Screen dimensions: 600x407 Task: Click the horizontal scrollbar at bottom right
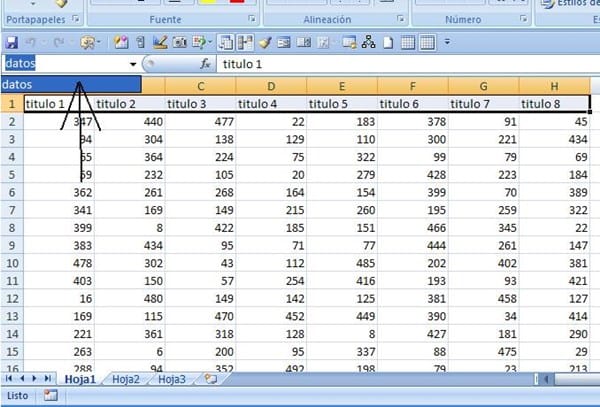pos(570,379)
